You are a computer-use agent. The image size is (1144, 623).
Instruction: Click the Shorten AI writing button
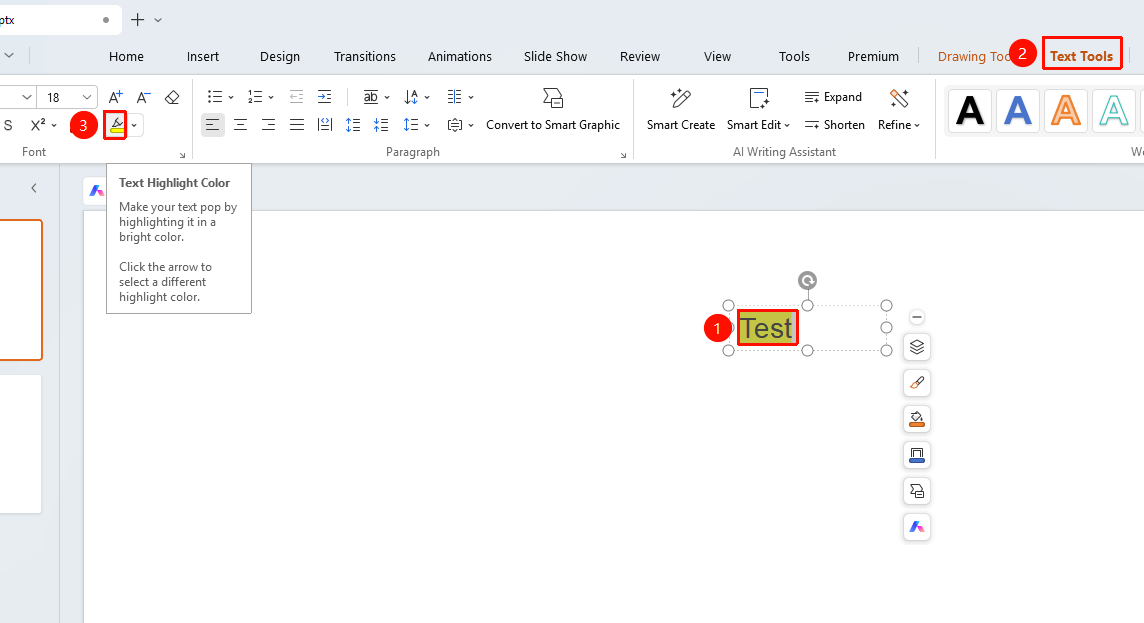pos(835,125)
